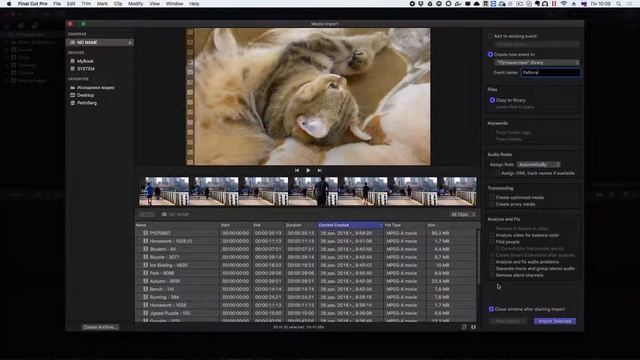Open the File menu
640x360 pixels.
(x=57, y=4)
